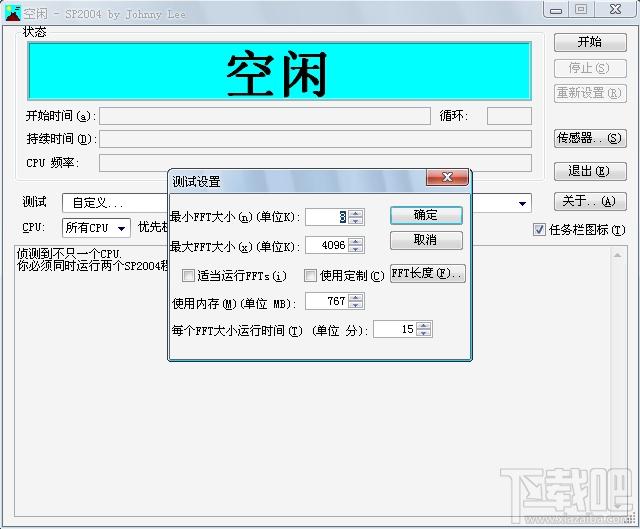This screenshot has height=529, width=640.
Task: Click the 测试设置 dialog title bar
Action: (297, 181)
